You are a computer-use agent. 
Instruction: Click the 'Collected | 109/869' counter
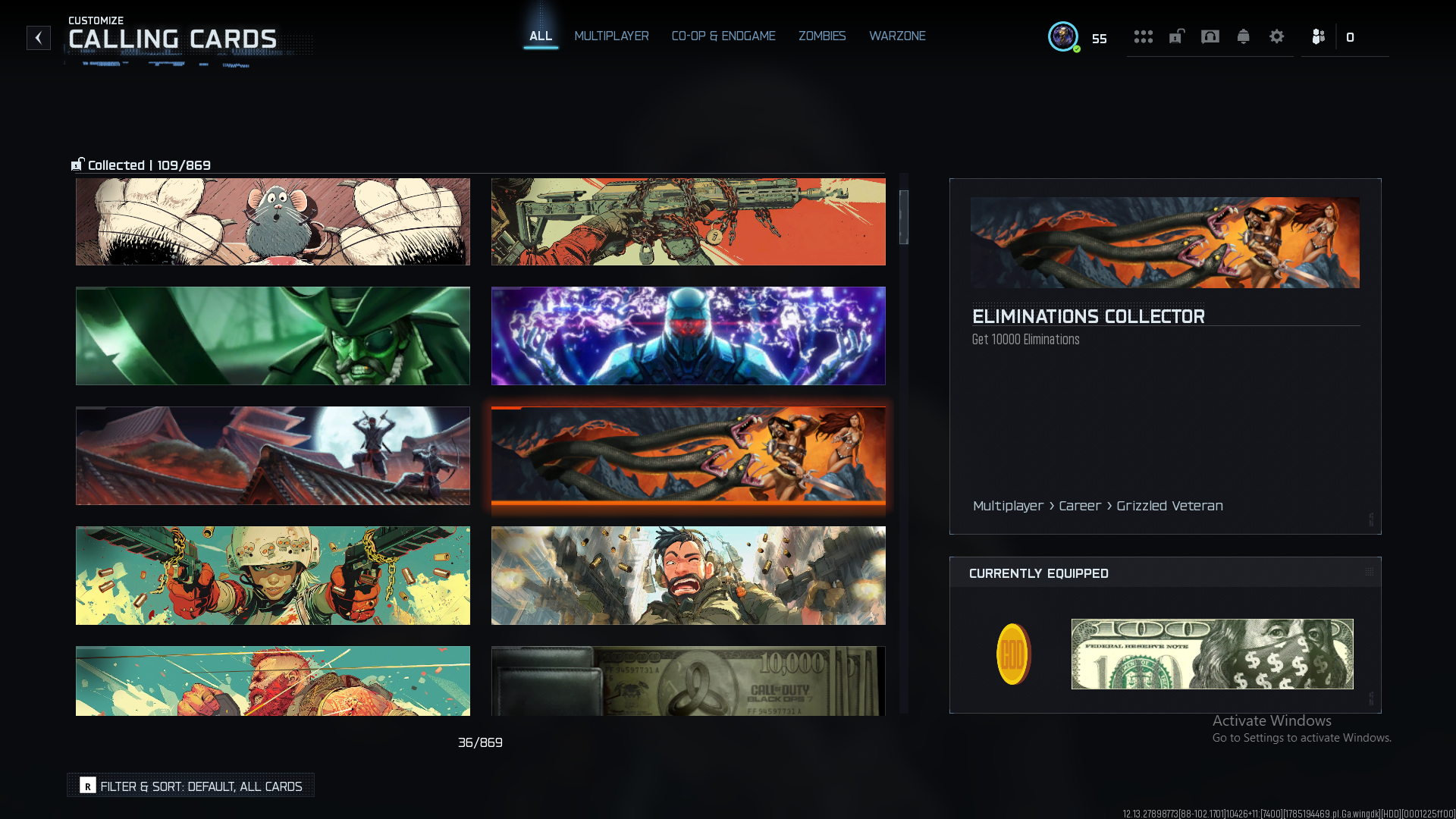pos(149,165)
